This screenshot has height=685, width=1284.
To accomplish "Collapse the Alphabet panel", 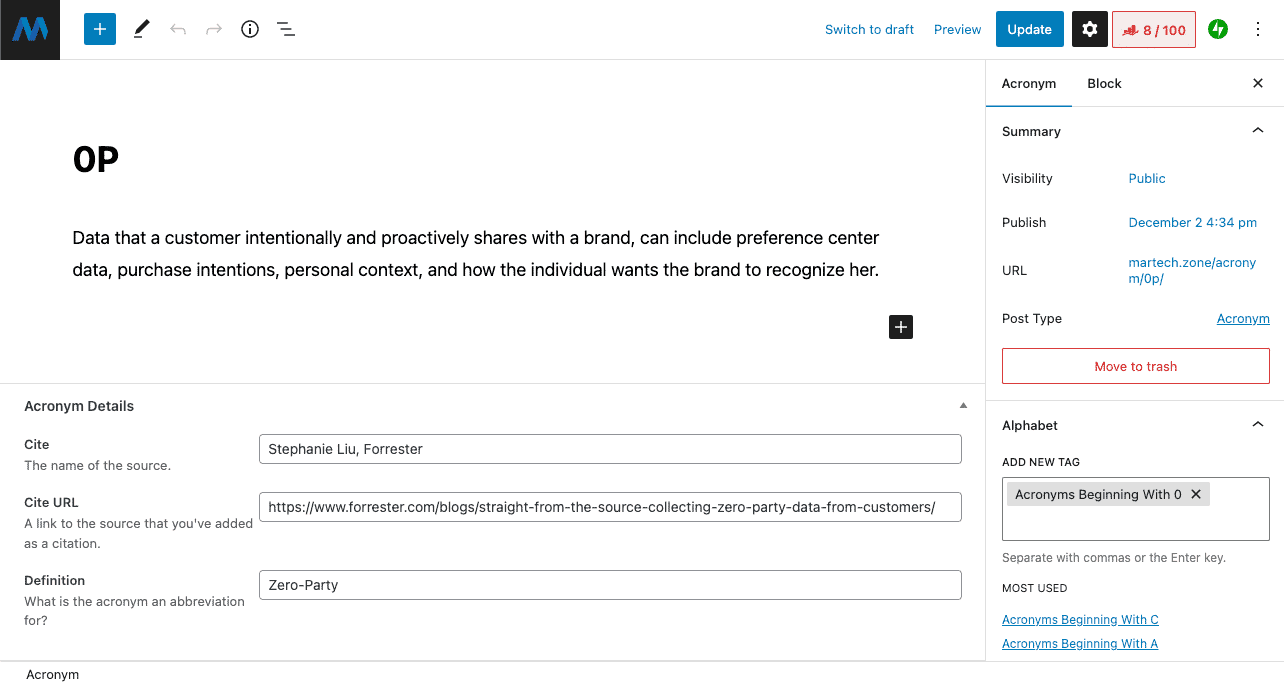I will coord(1258,425).
